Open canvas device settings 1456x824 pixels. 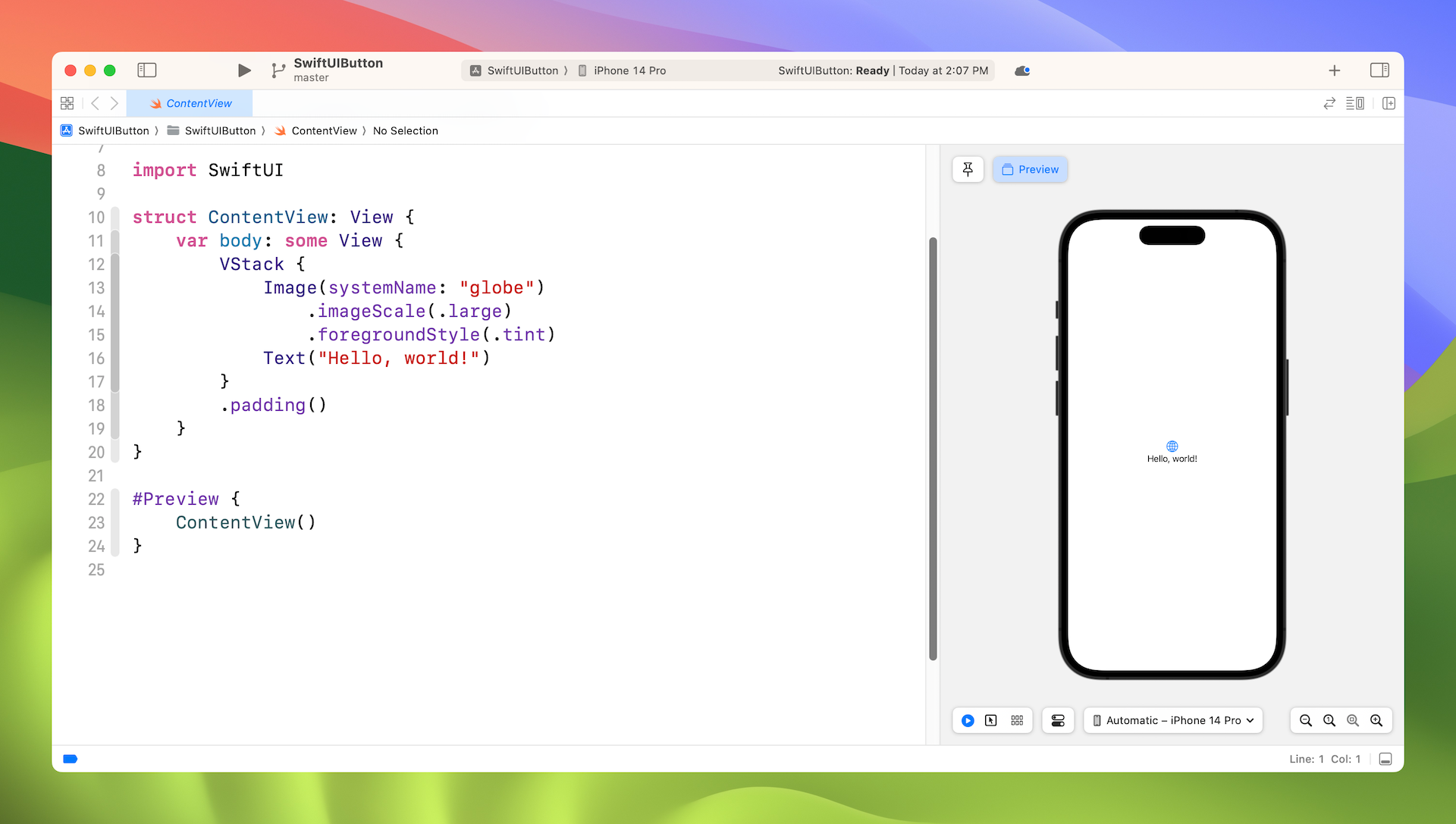(1058, 720)
